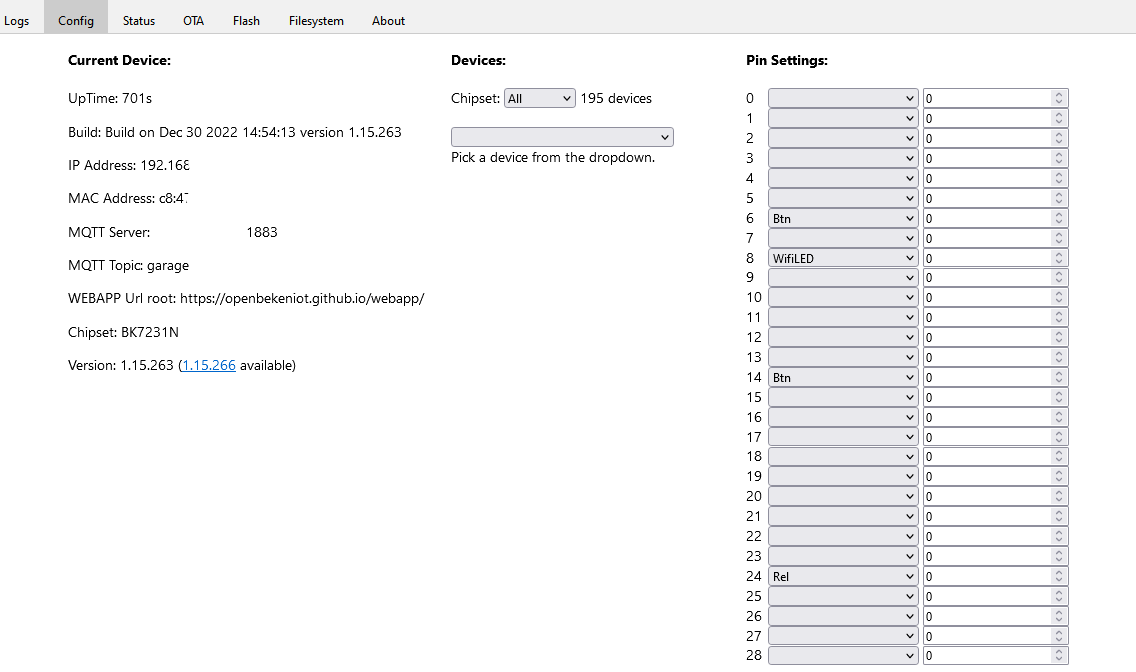This screenshot has height=672, width=1136.
Task: Open the Filesystem tab
Action: [x=316, y=20]
